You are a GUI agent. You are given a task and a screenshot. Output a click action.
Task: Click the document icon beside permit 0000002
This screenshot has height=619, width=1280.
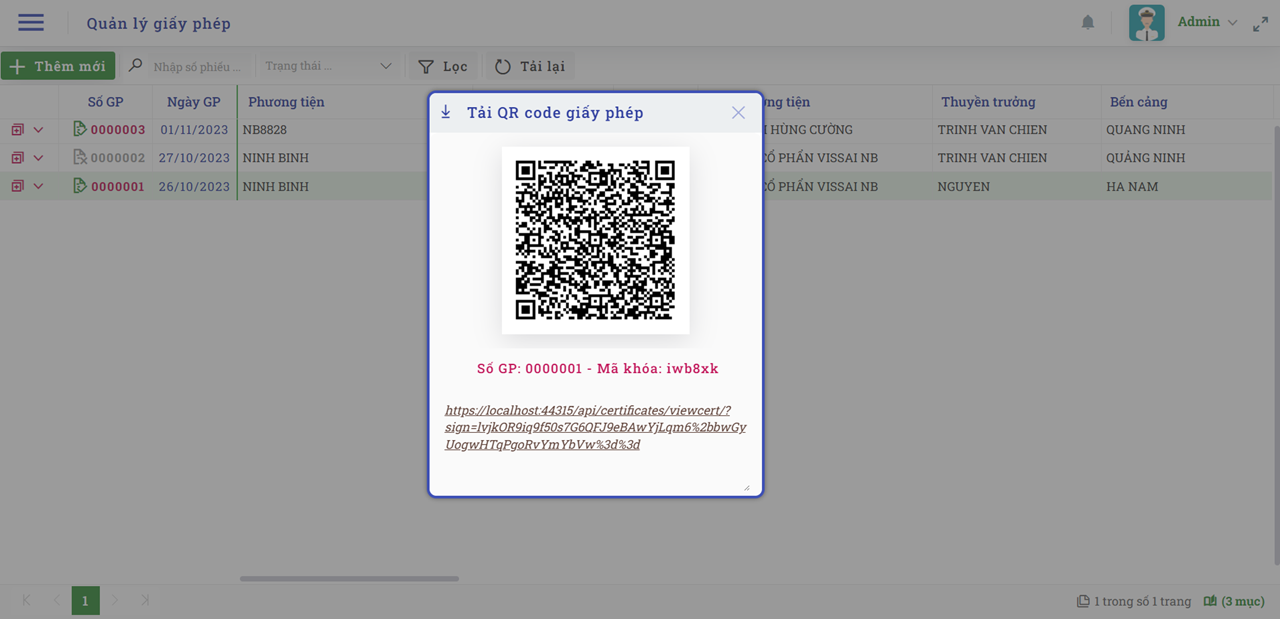(80, 157)
